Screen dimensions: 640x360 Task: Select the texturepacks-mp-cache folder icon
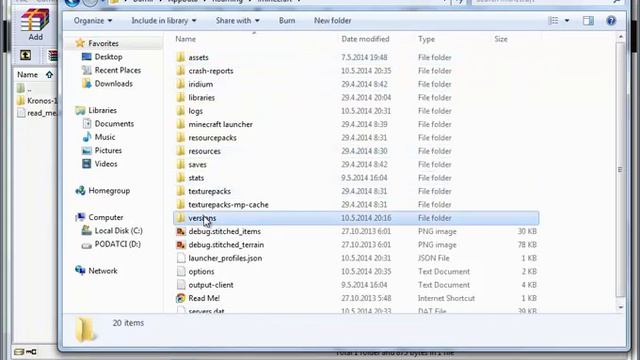click(181, 204)
